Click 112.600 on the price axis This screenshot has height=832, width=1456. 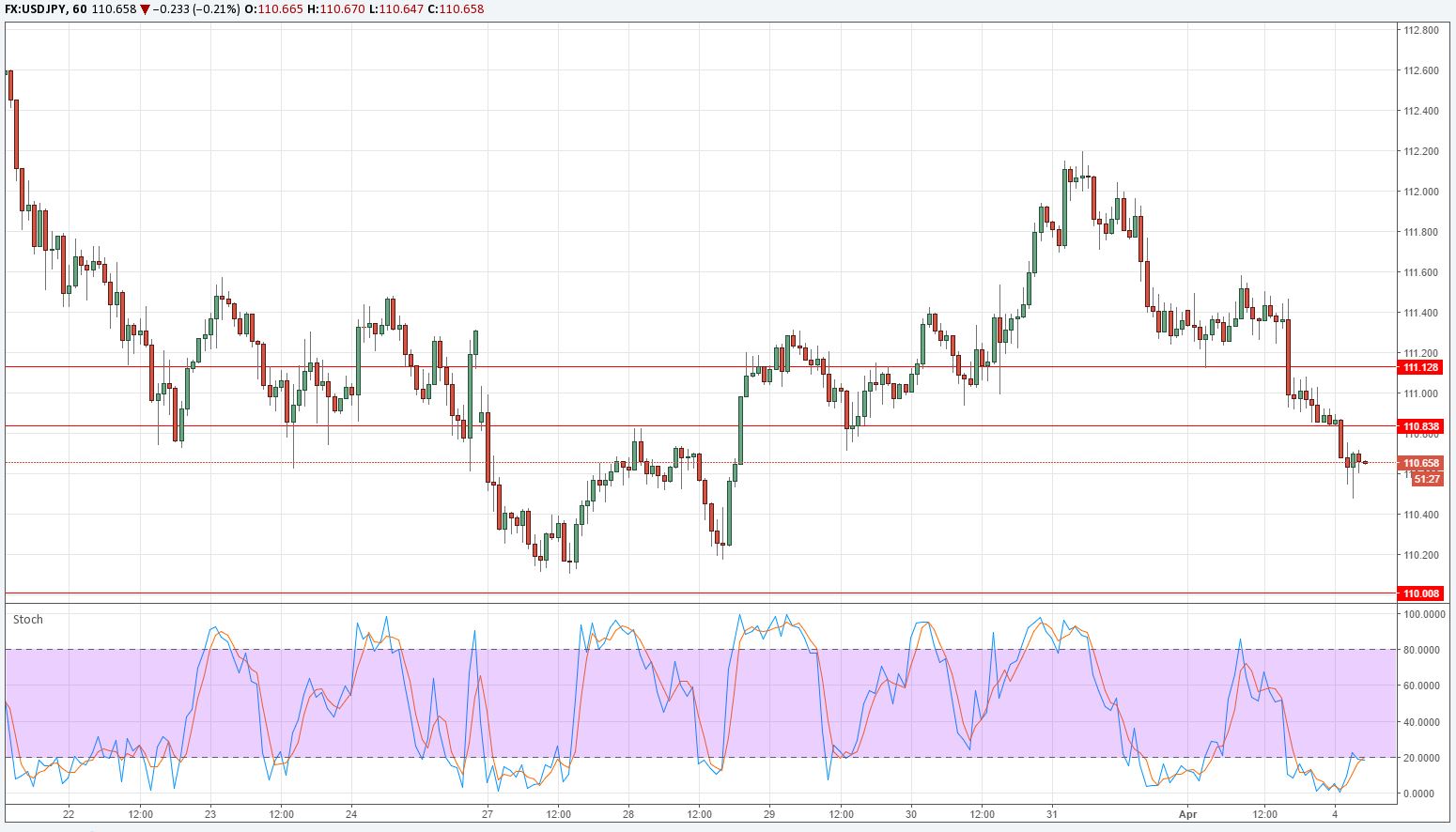click(x=1420, y=70)
